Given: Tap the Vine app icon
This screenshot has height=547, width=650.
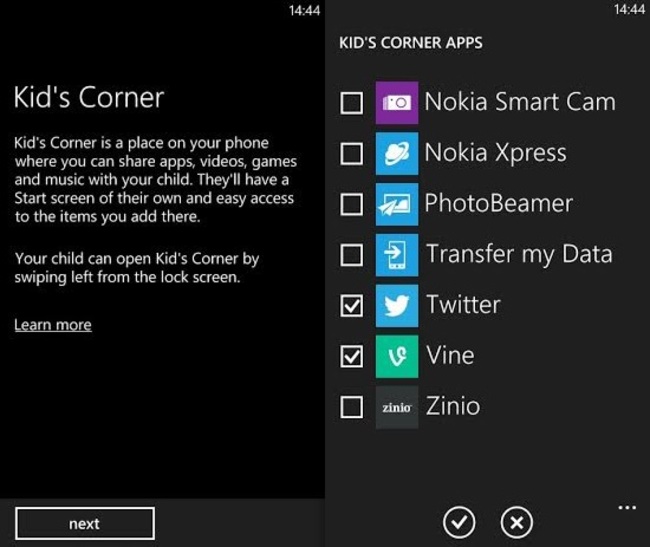Looking at the screenshot, I should click(397, 356).
